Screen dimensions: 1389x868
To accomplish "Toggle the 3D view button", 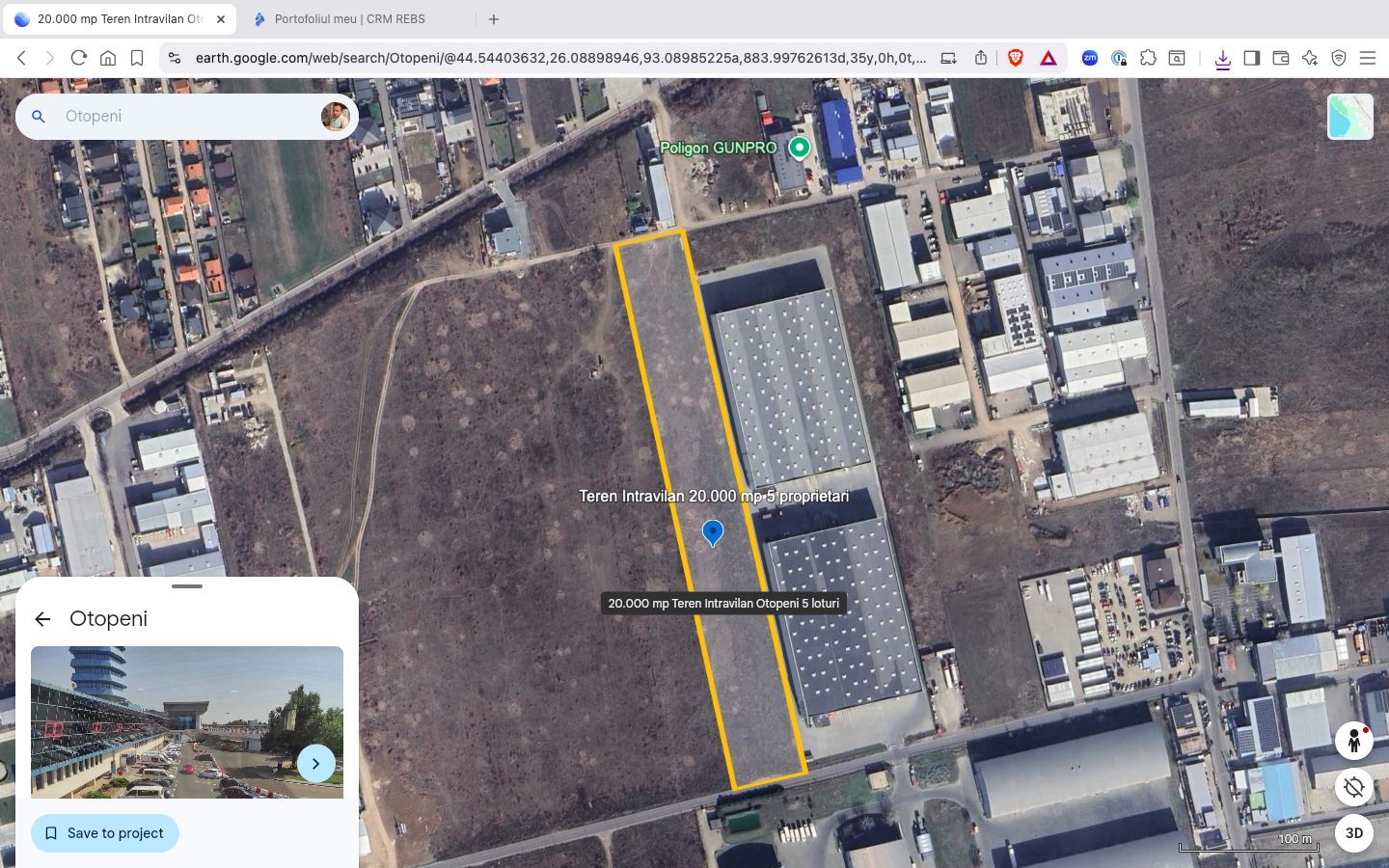I will (x=1353, y=833).
